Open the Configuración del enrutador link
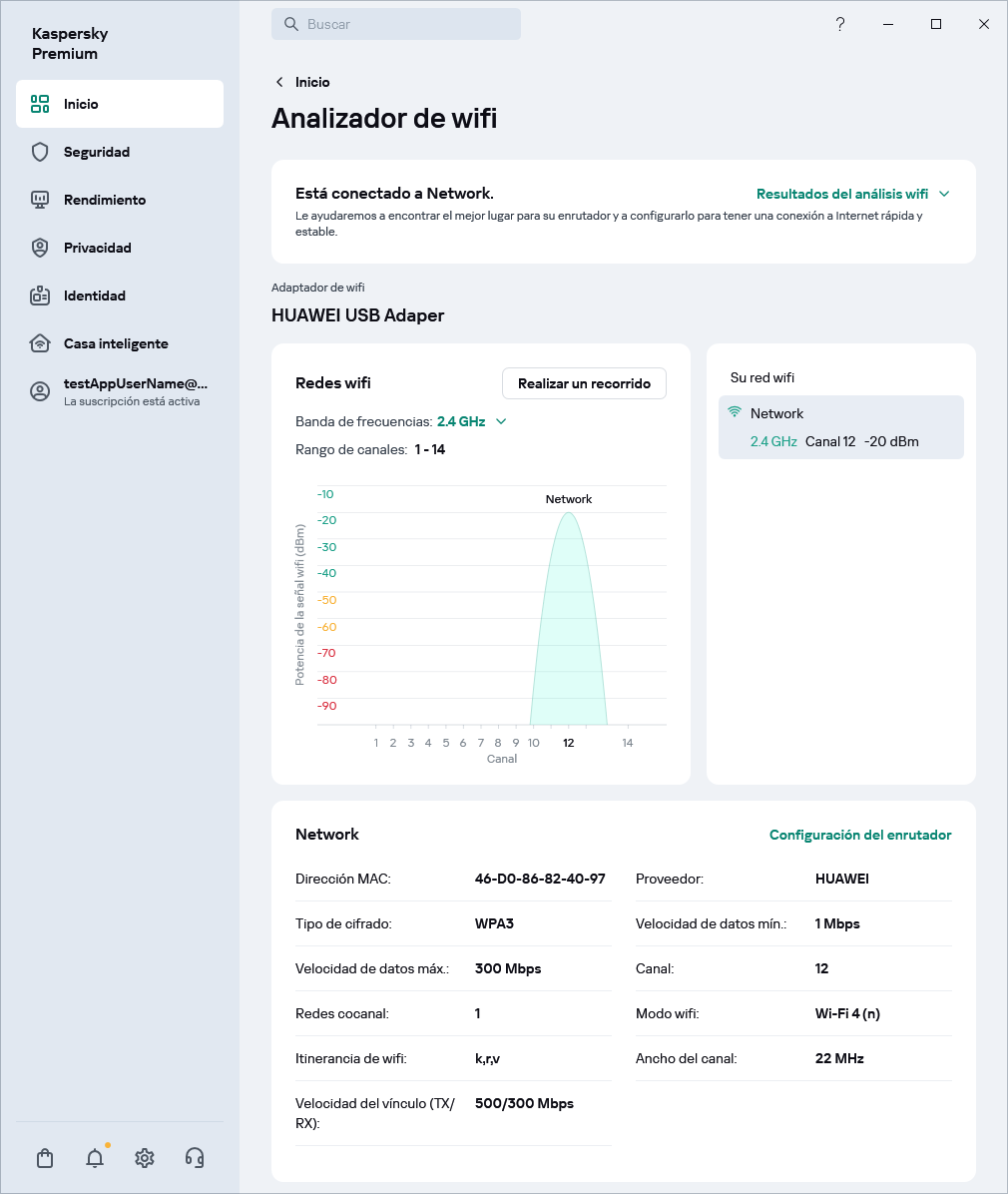Image resolution: width=1008 pixels, height=1194 pixels. click(x=860, y=835)
